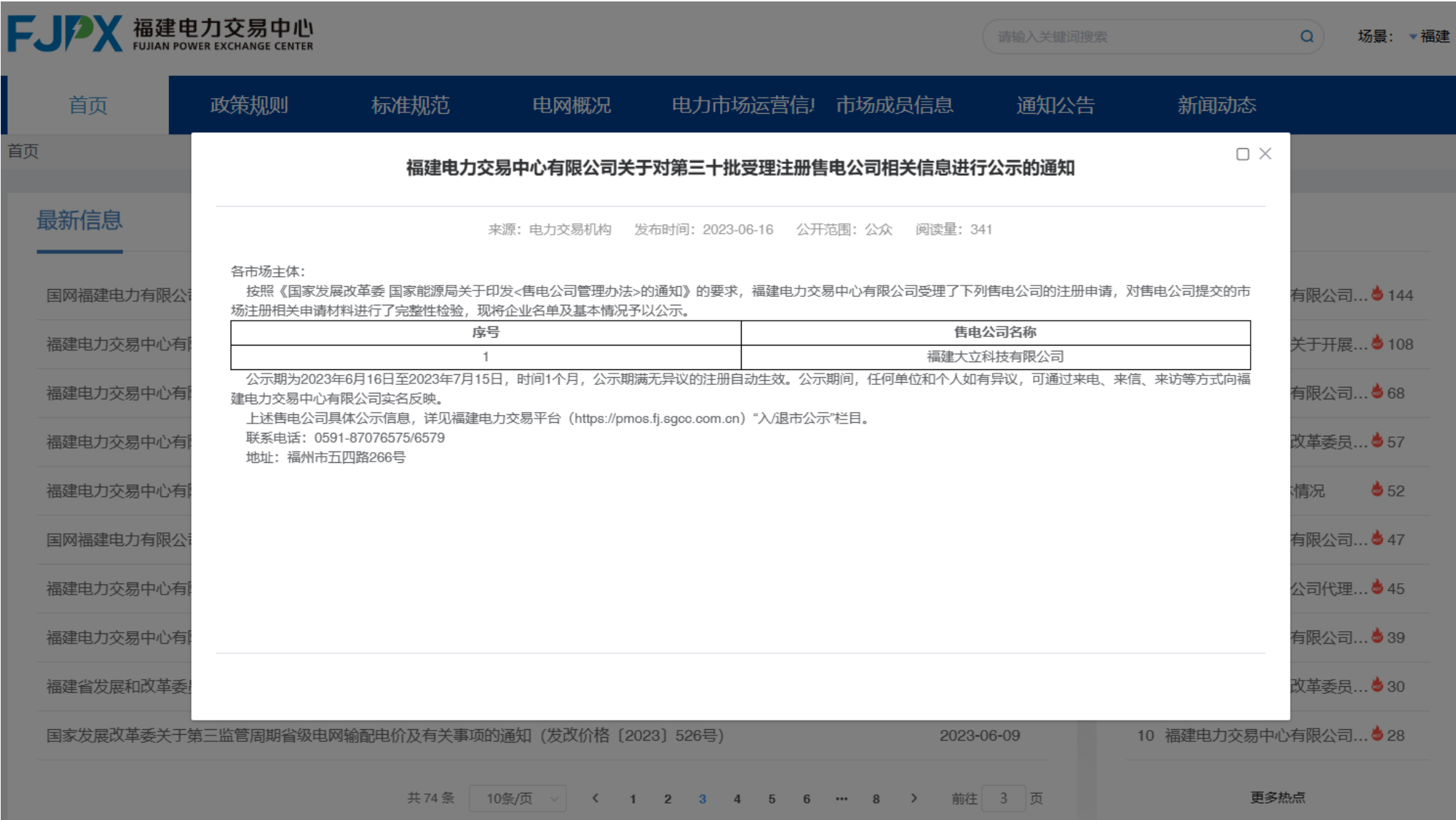Select the 最新信息 tab
The image size is (1456, 820).
click(x=79, y=220)
